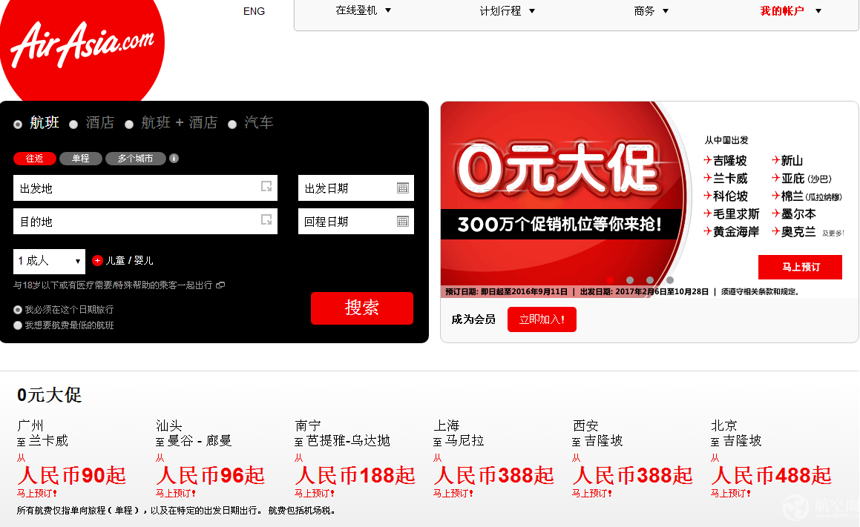Click the external link icon after special assistance text

pos(221,285)
